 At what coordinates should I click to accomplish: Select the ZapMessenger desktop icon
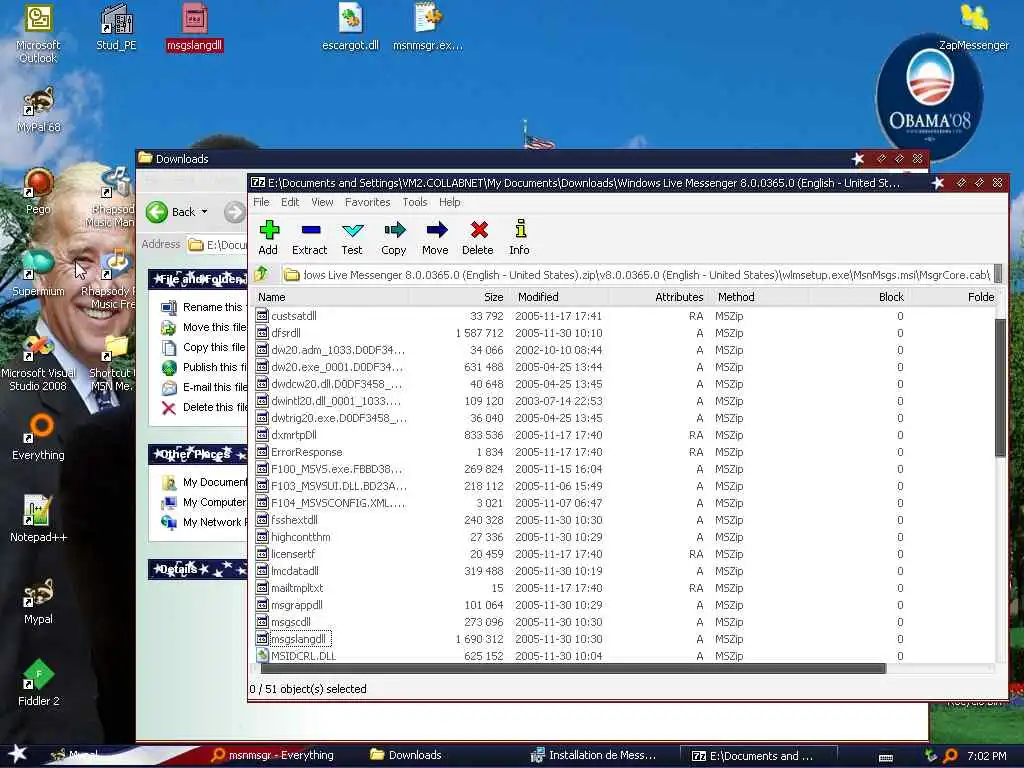[x=974, y=27]
